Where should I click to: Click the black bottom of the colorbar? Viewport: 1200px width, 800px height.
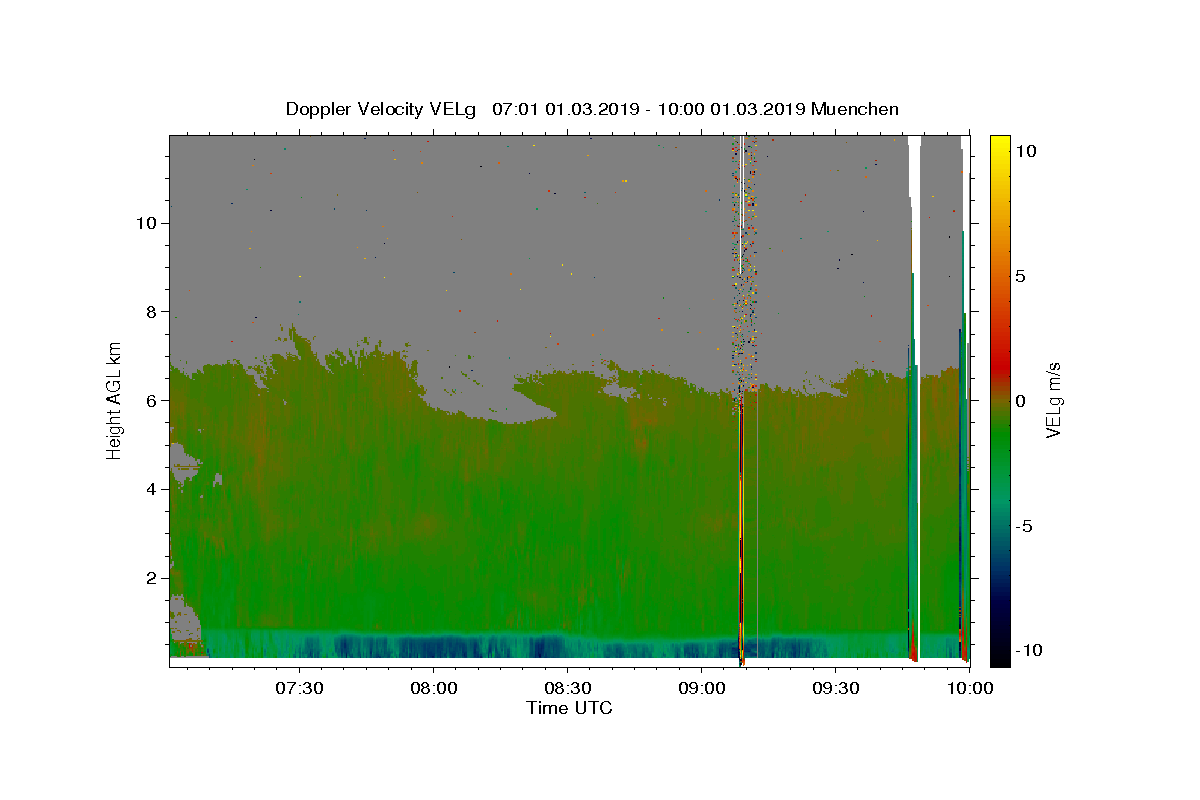(x=1000, y=655)
